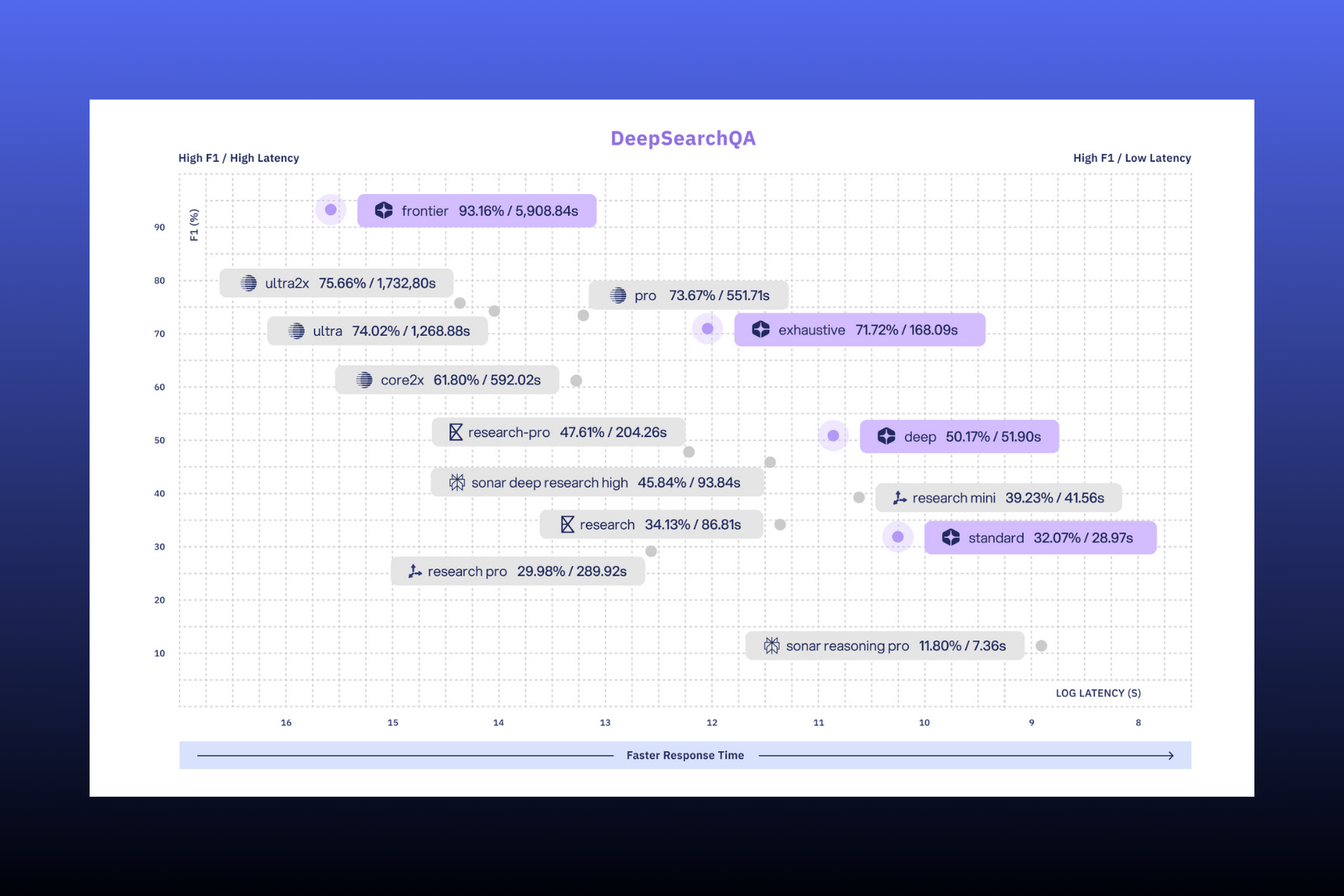Screen dimensions: 1344x896
Task: Click the 90 tick on the F1 axis
Action: click(160, 227)
